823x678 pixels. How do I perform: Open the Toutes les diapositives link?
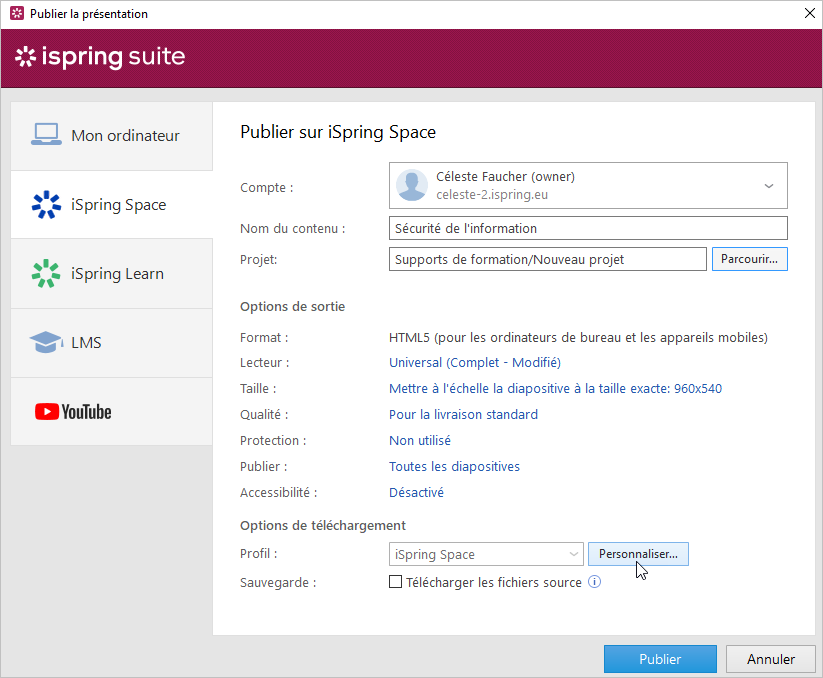(x=454, y=466)
